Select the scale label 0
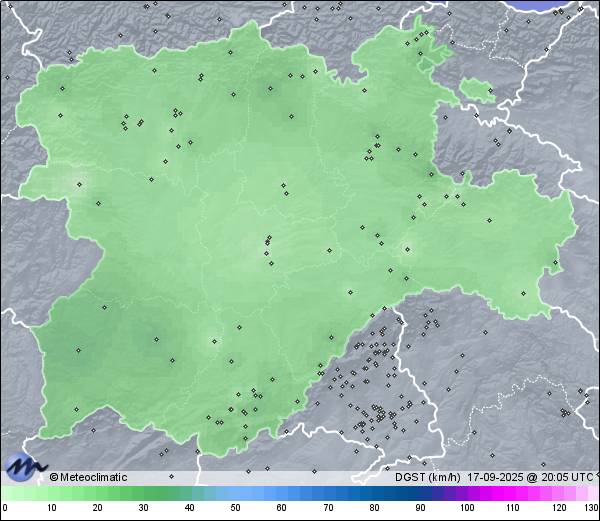This screenshot has height=521, width=600. (x=5, y=508)
